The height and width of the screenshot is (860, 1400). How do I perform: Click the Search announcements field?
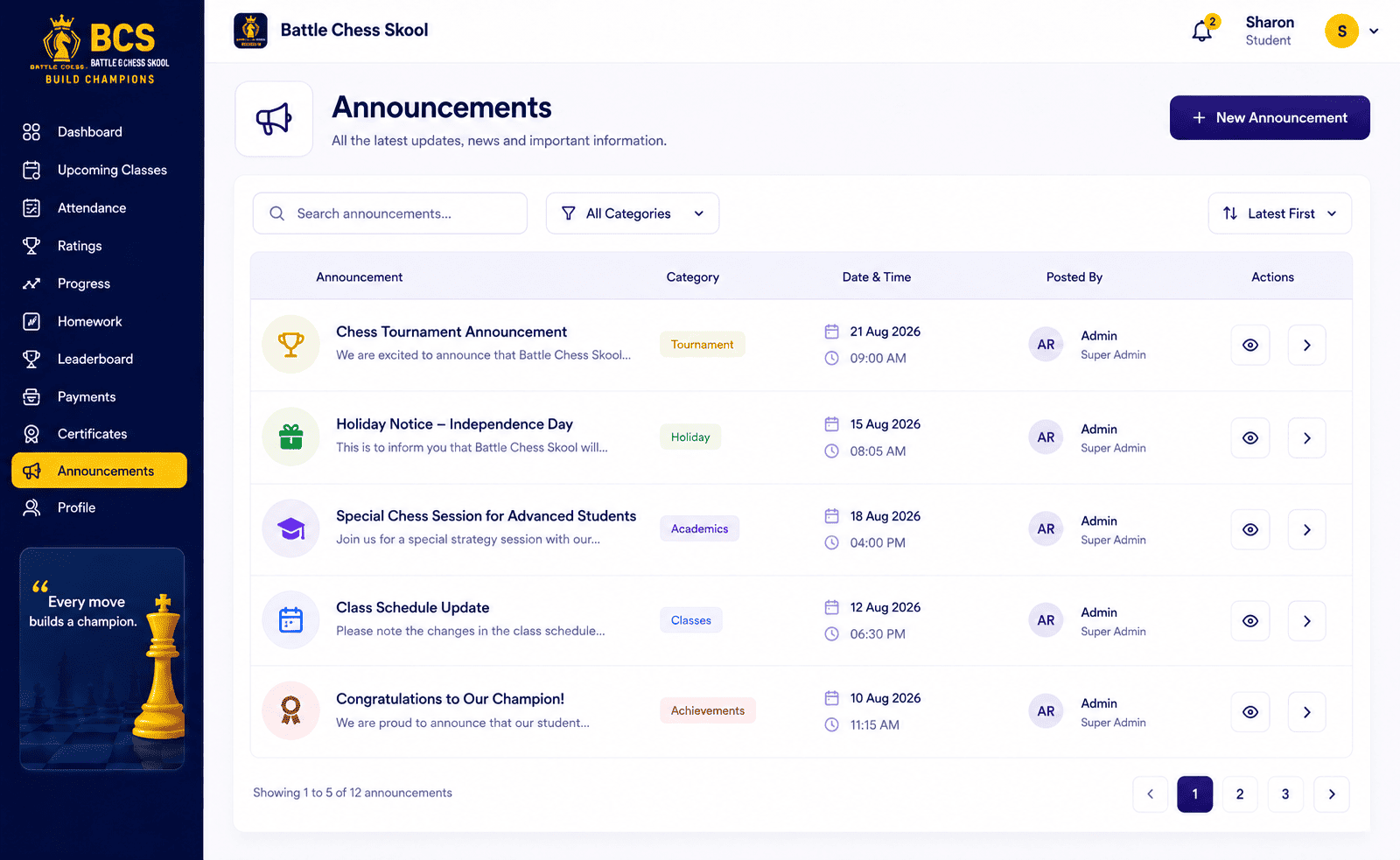coord(390,213)
